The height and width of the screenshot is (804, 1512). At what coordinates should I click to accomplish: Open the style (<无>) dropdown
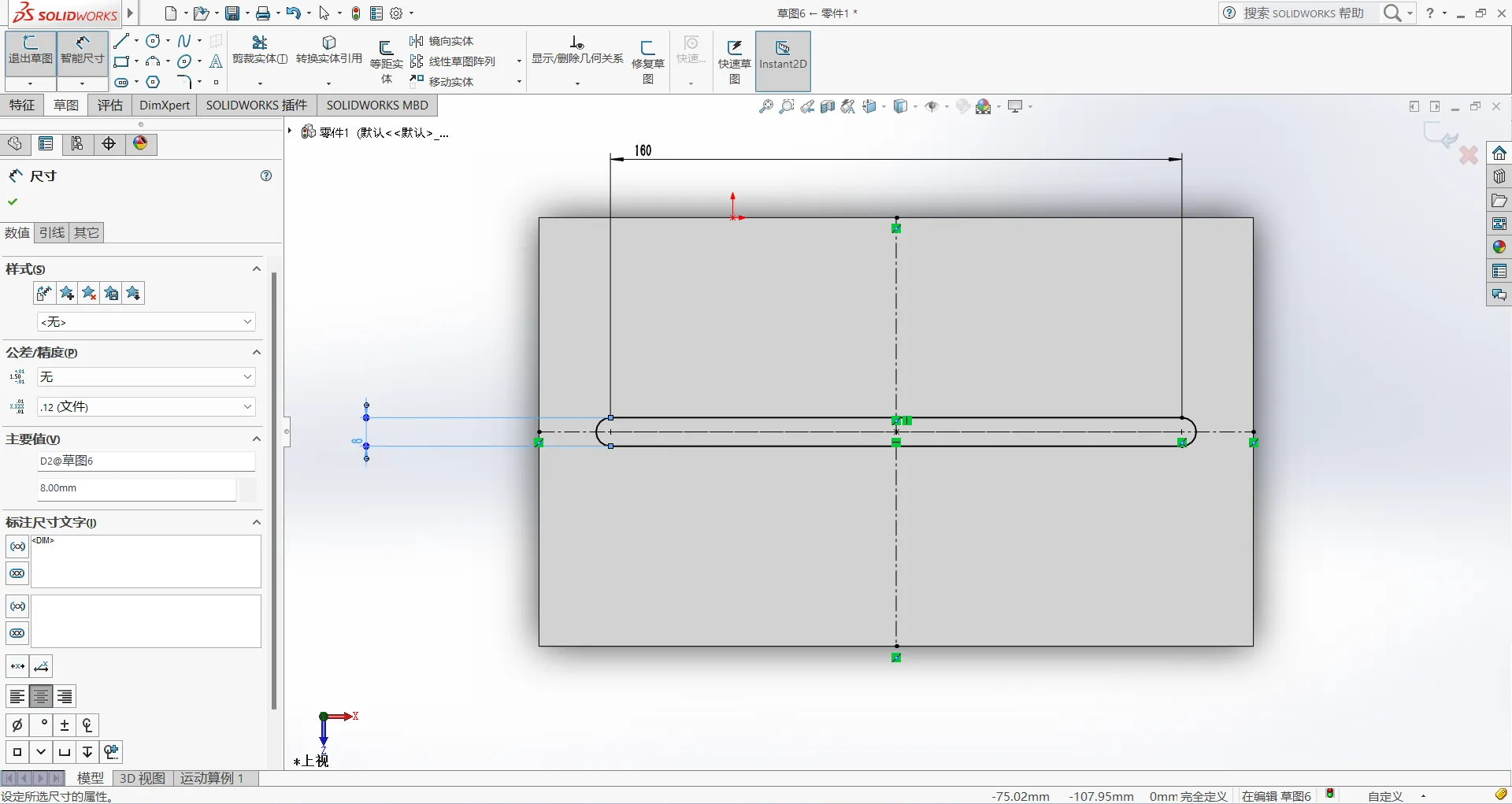pos(146,322)
